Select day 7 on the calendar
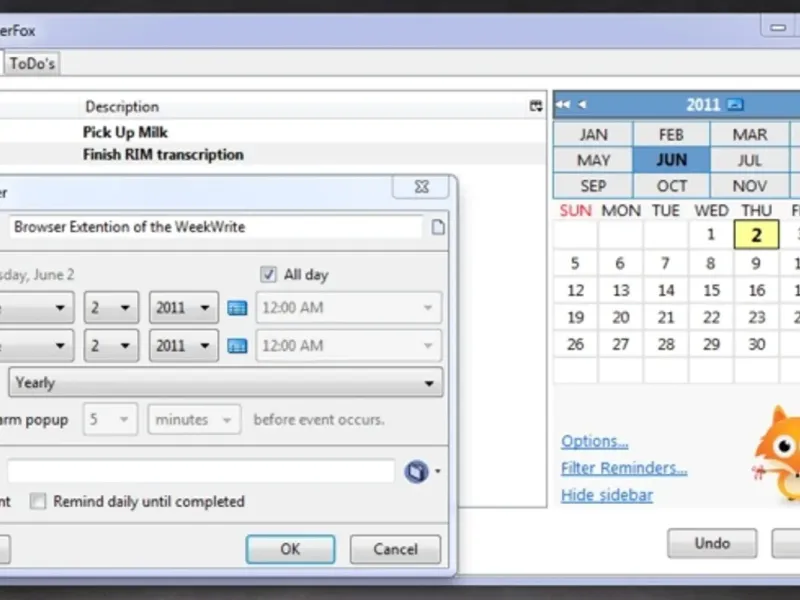This screenshot has height=600, width=800. (x=665, y=263)
